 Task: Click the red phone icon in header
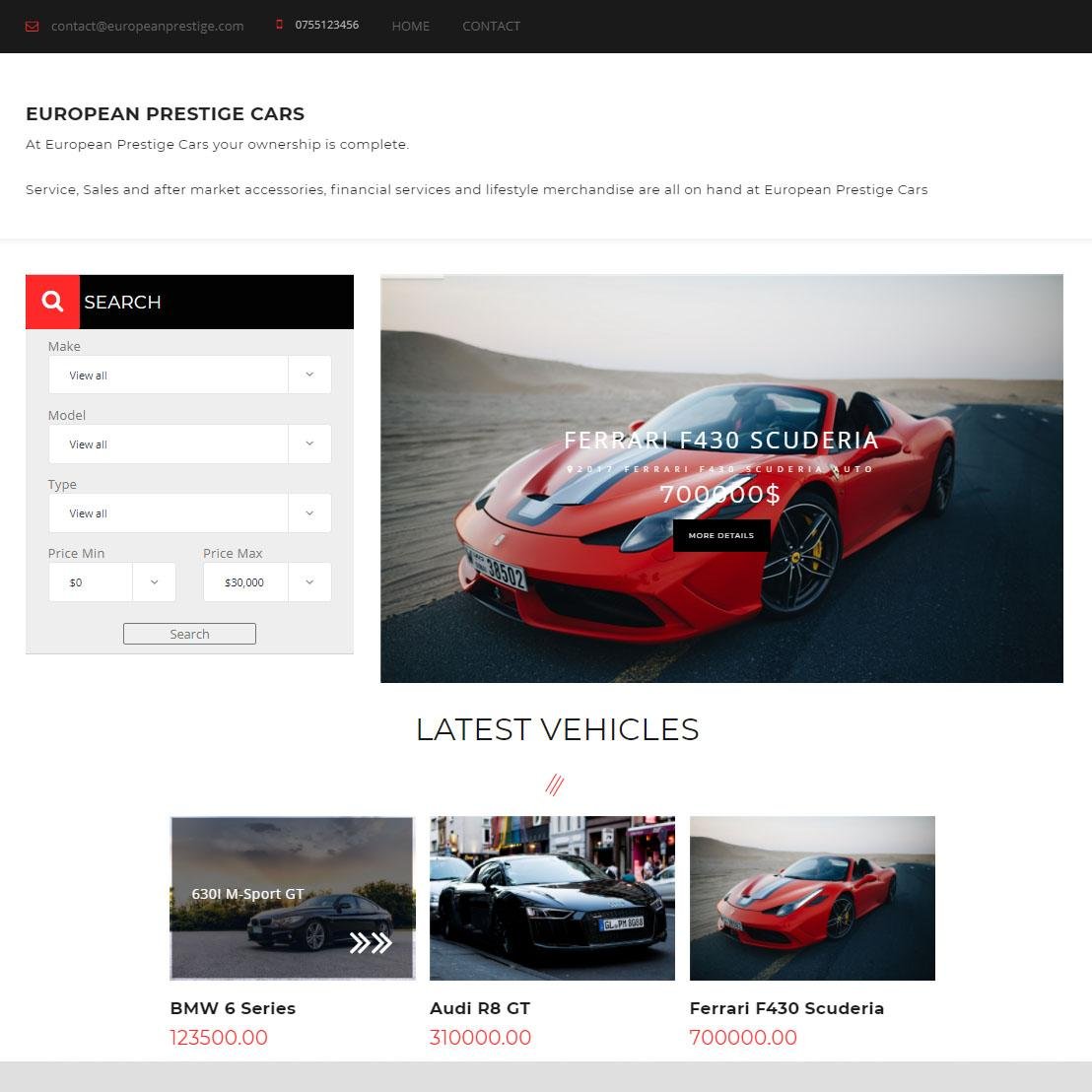click(279, 25)
